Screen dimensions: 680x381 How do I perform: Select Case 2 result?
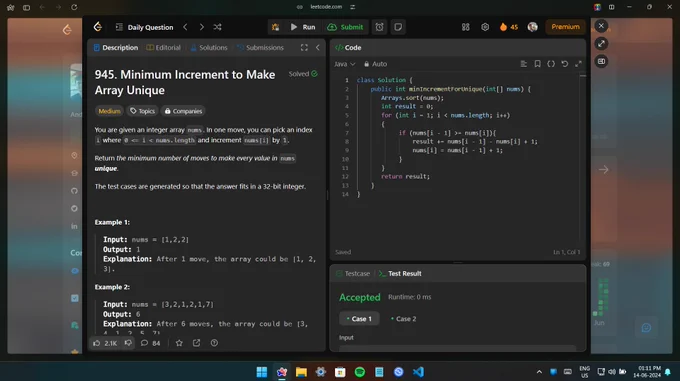[x=403, y=319]
